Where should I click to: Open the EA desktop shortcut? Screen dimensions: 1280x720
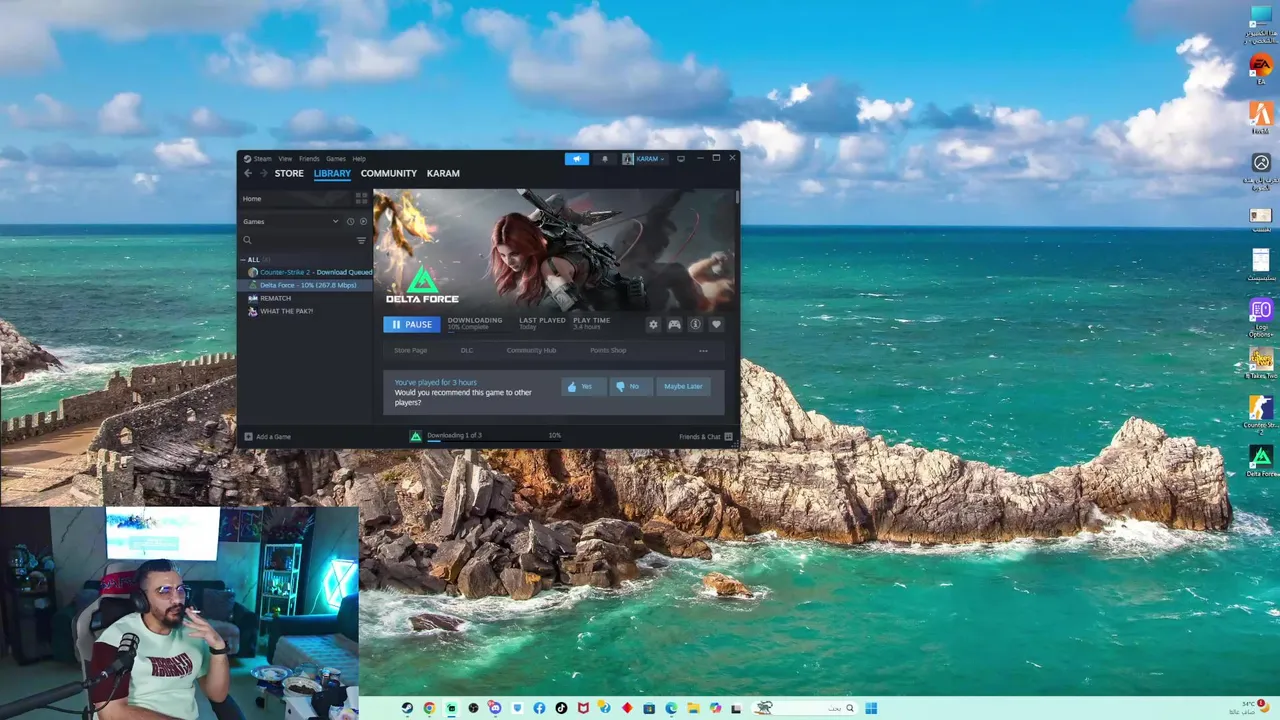[x=1261, y=70]
